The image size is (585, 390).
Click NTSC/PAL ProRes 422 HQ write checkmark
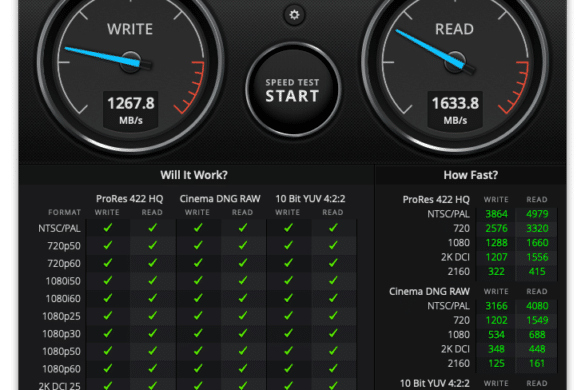[108, 227]
